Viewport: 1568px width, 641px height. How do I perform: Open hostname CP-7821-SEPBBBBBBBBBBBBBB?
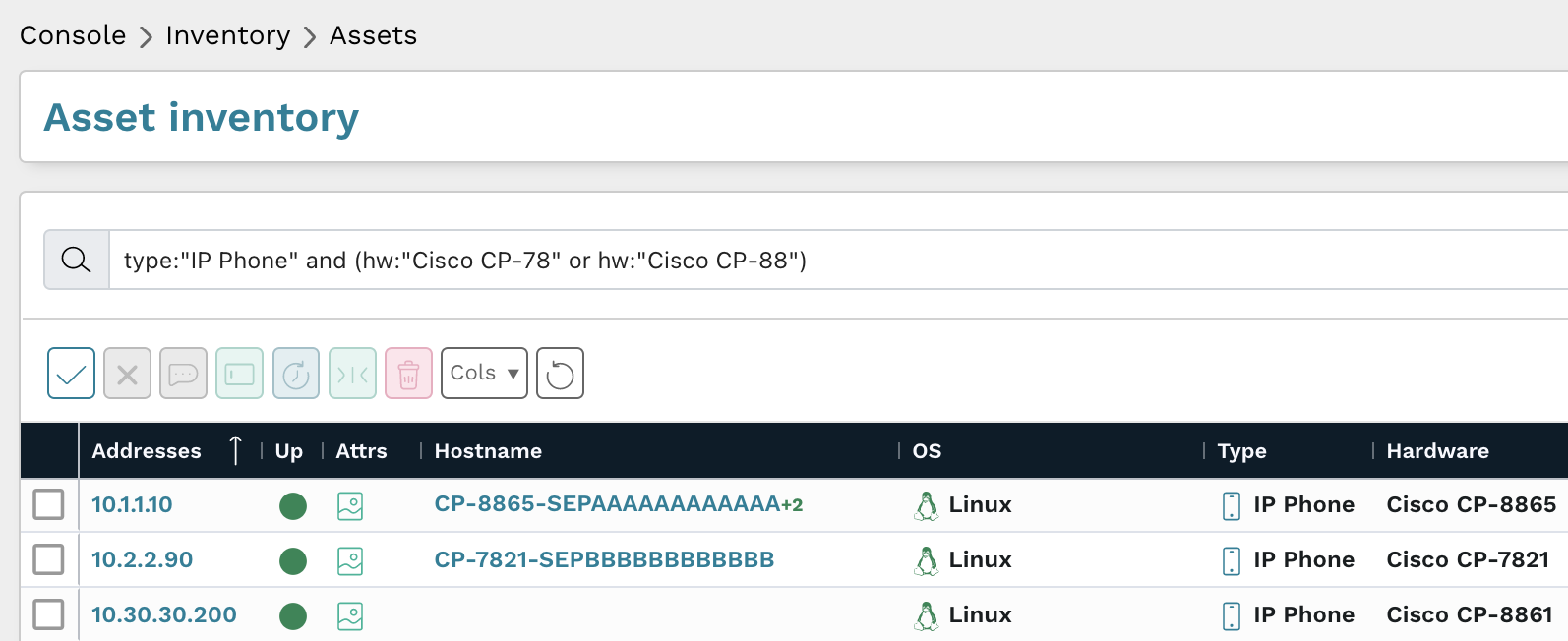[604, 558]
